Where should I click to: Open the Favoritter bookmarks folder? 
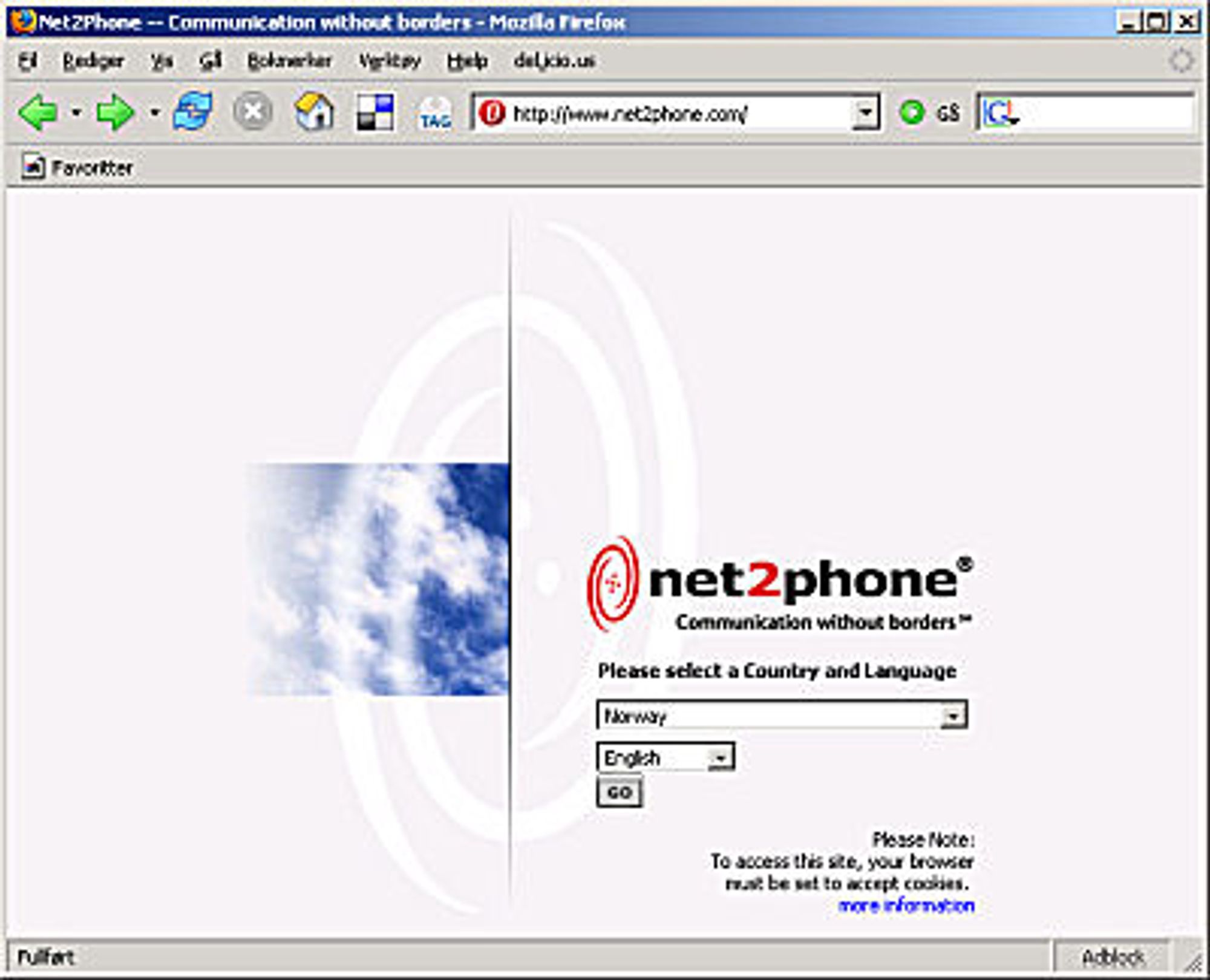[x=77, y=168]
